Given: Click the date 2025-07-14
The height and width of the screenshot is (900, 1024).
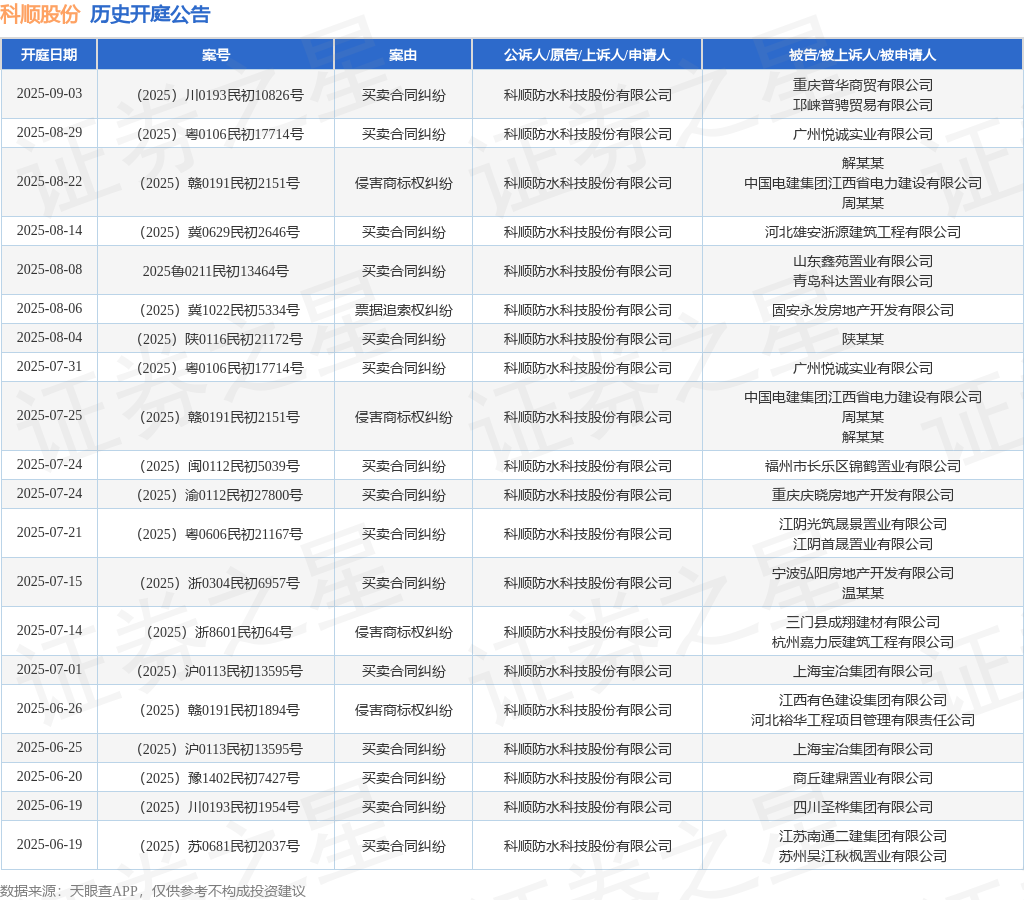Looking at the screenshot, I should pos(50,630).
